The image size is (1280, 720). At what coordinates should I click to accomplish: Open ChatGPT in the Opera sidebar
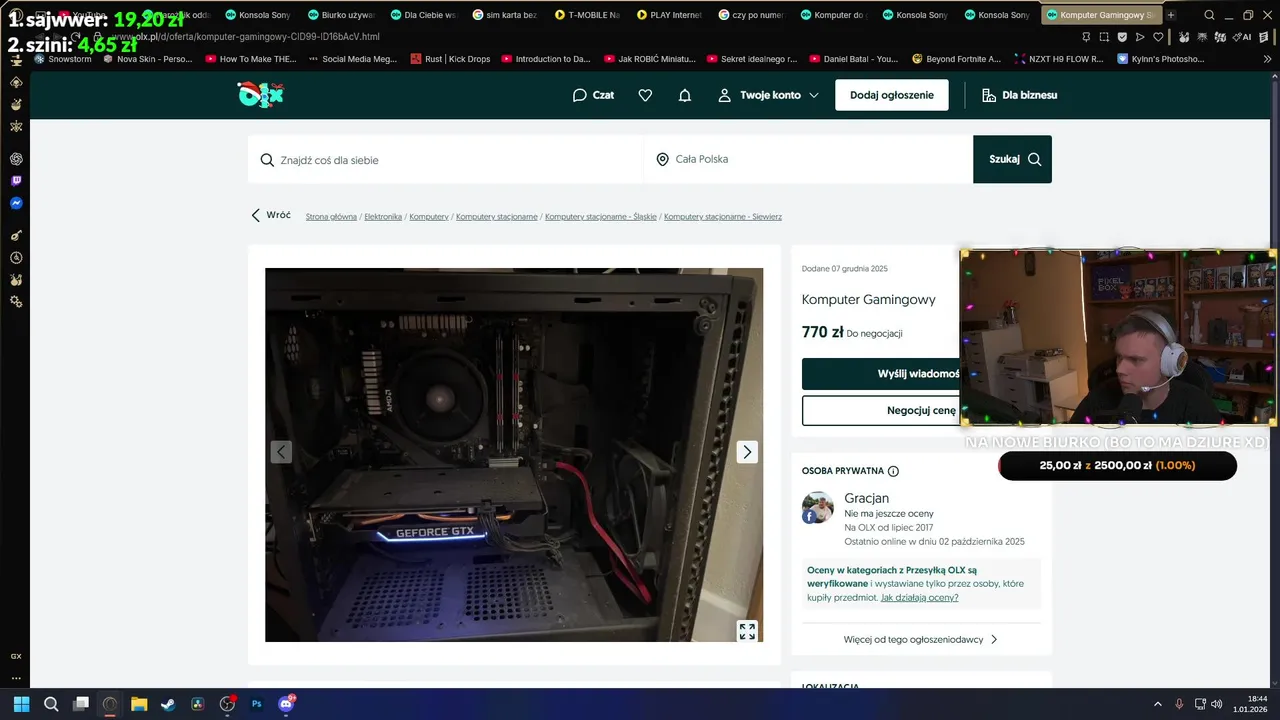pyautogui.click(x=16, y=159)
